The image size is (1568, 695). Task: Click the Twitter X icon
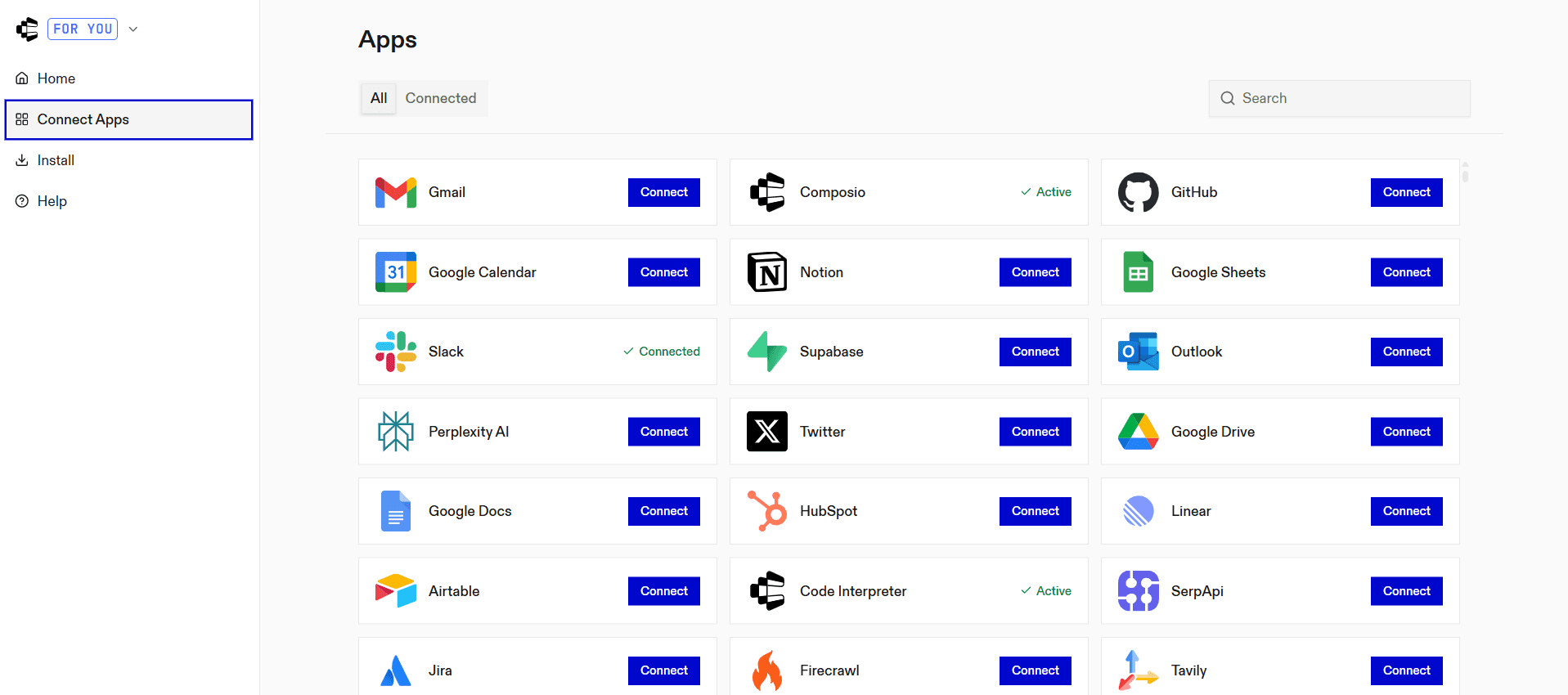click(767, 432)
